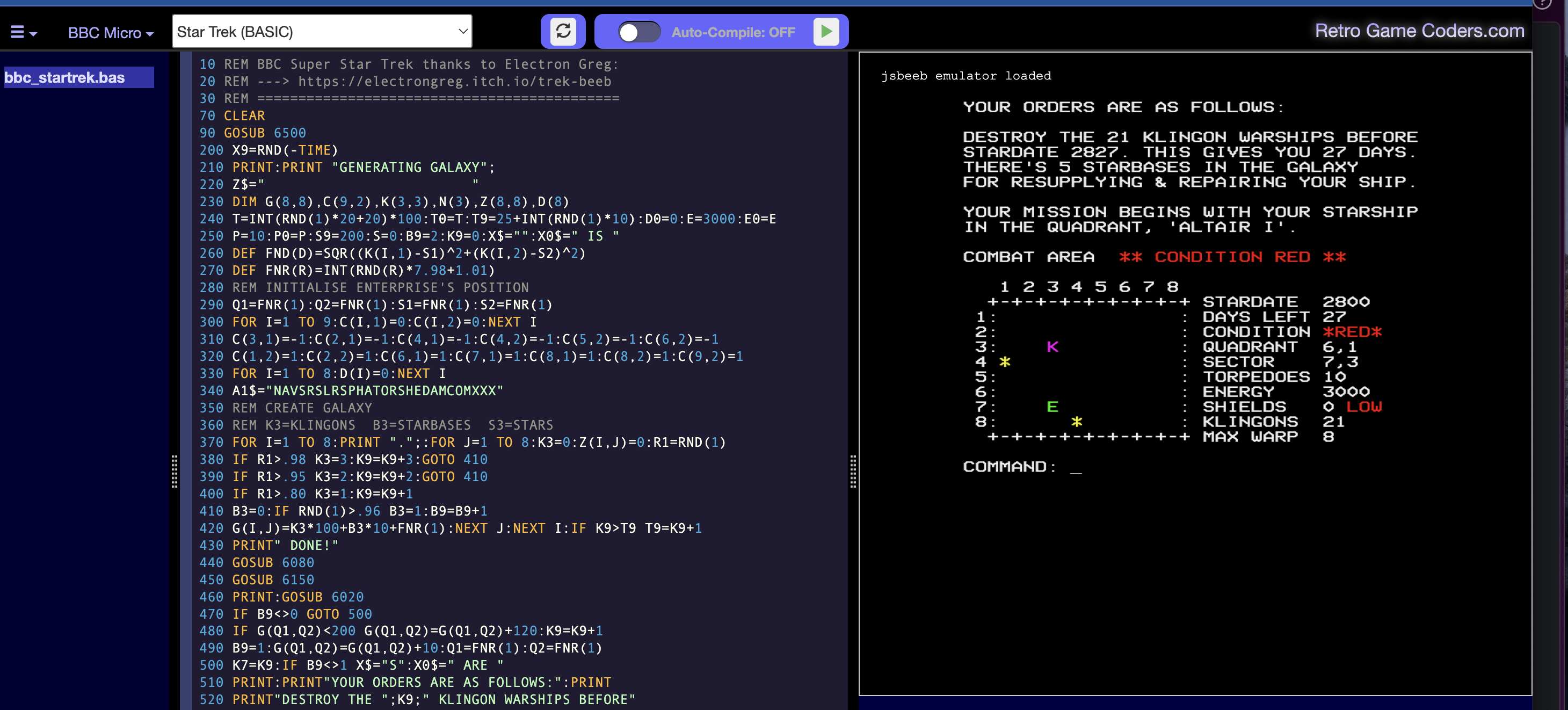Open the Star Trek (BASIC) program selector
The height and width of the screenshot is (710, 1568).
pyautogui.click(x=323, y=31)
